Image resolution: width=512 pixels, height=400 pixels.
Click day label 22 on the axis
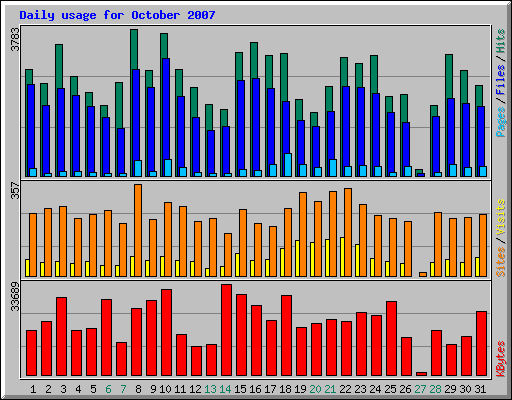(345, 389)
